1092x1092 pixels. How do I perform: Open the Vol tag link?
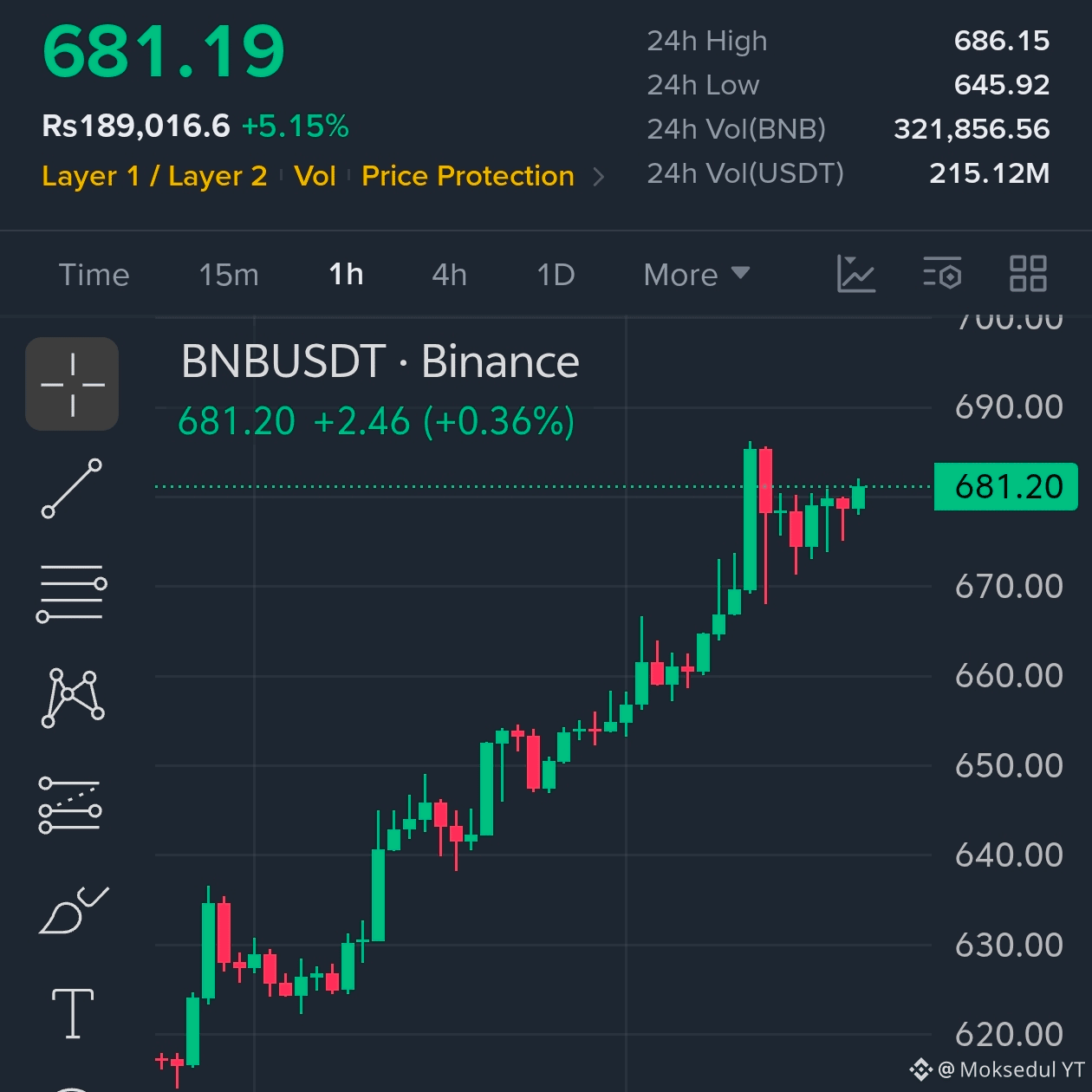tap(315, 176)
